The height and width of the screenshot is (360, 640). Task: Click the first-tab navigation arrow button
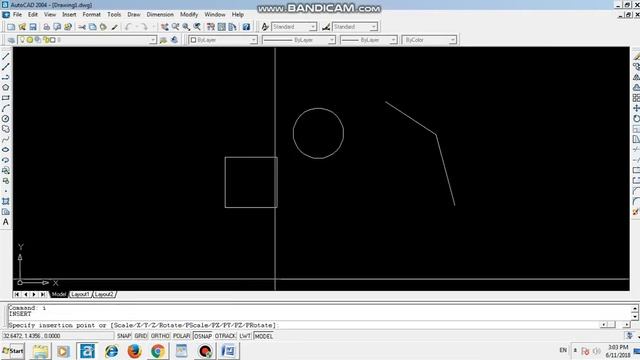tap(17, 294)
